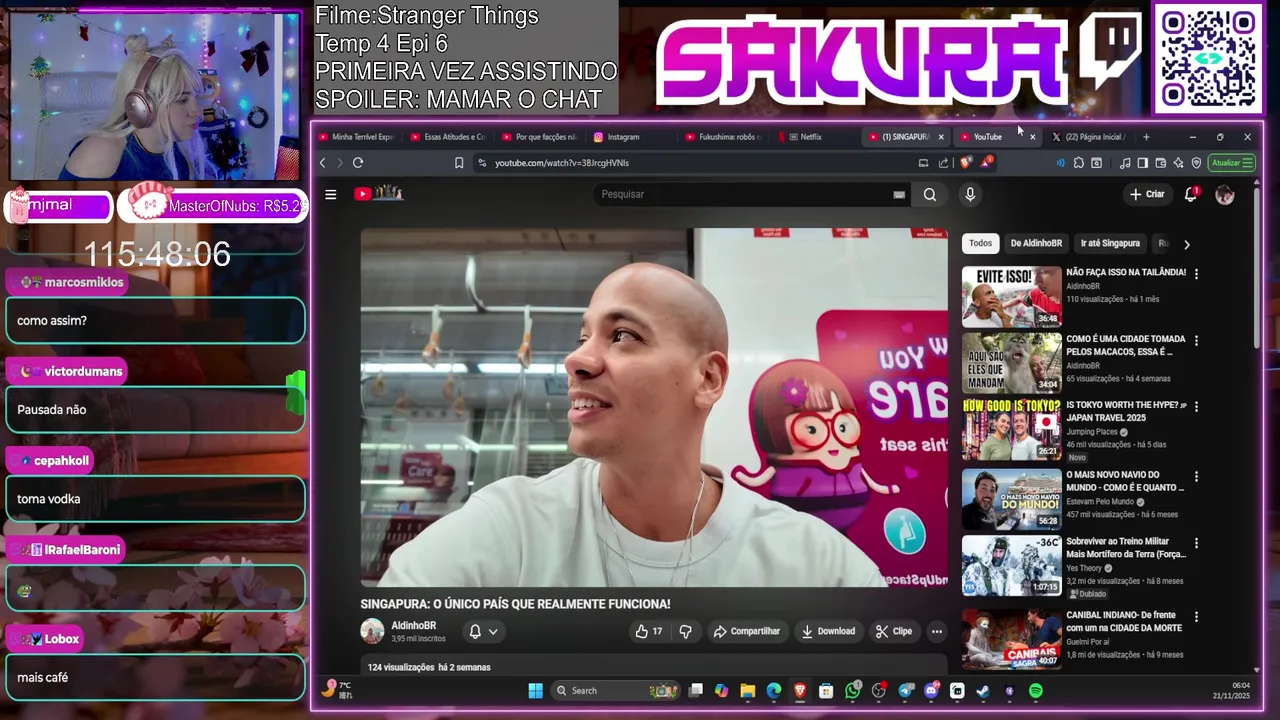The height and width of the screenshot is (720, 1280).
Task: Switch to the Fukushima: robôs tab
Action: tap(723, 137)
